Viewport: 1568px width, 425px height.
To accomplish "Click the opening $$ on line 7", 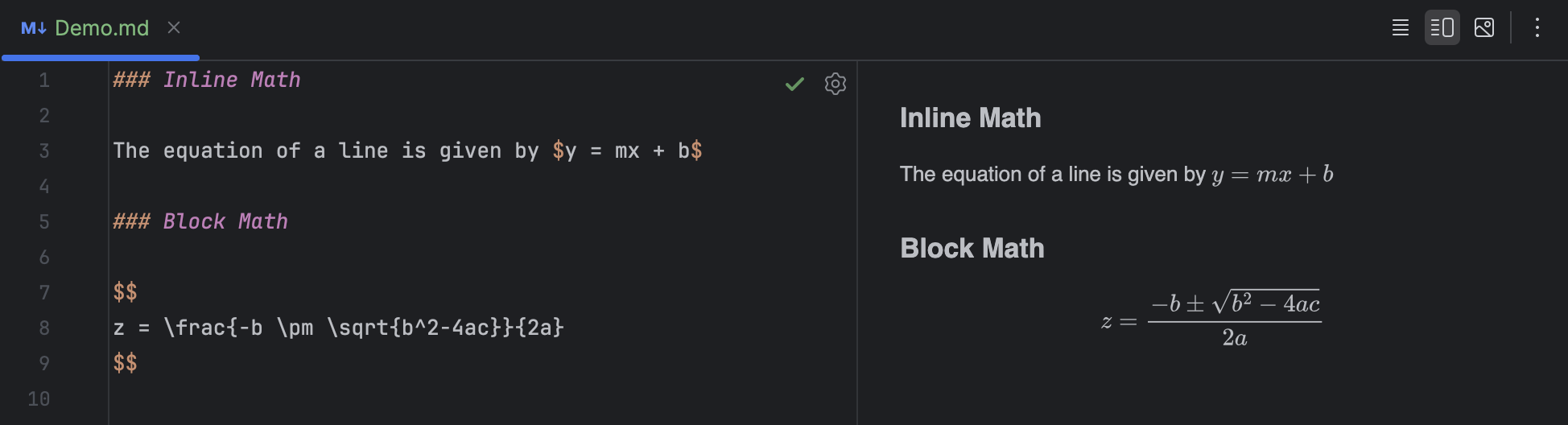I will 125,292.
